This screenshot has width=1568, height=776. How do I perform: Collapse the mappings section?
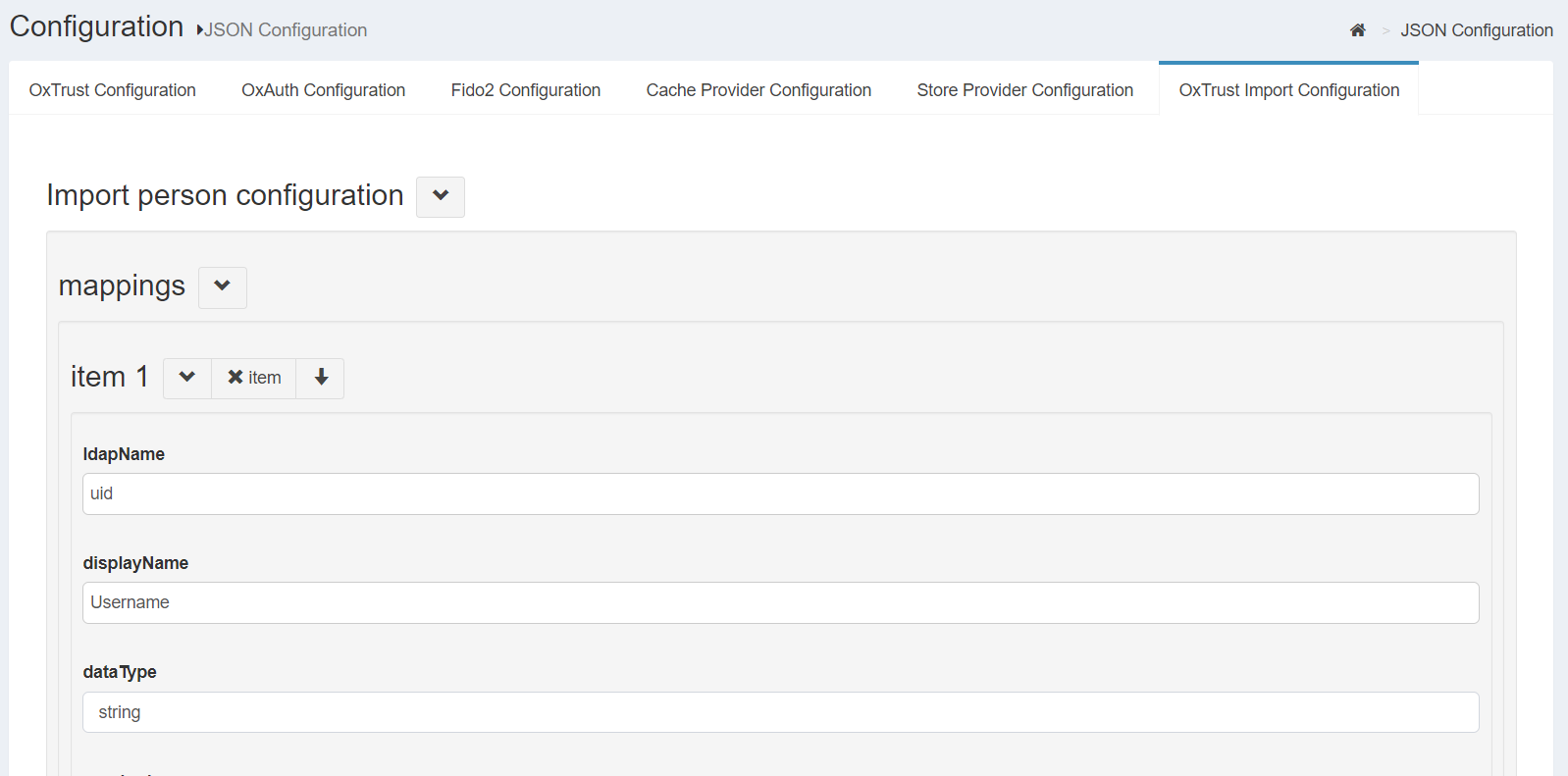tap(223, 286)
